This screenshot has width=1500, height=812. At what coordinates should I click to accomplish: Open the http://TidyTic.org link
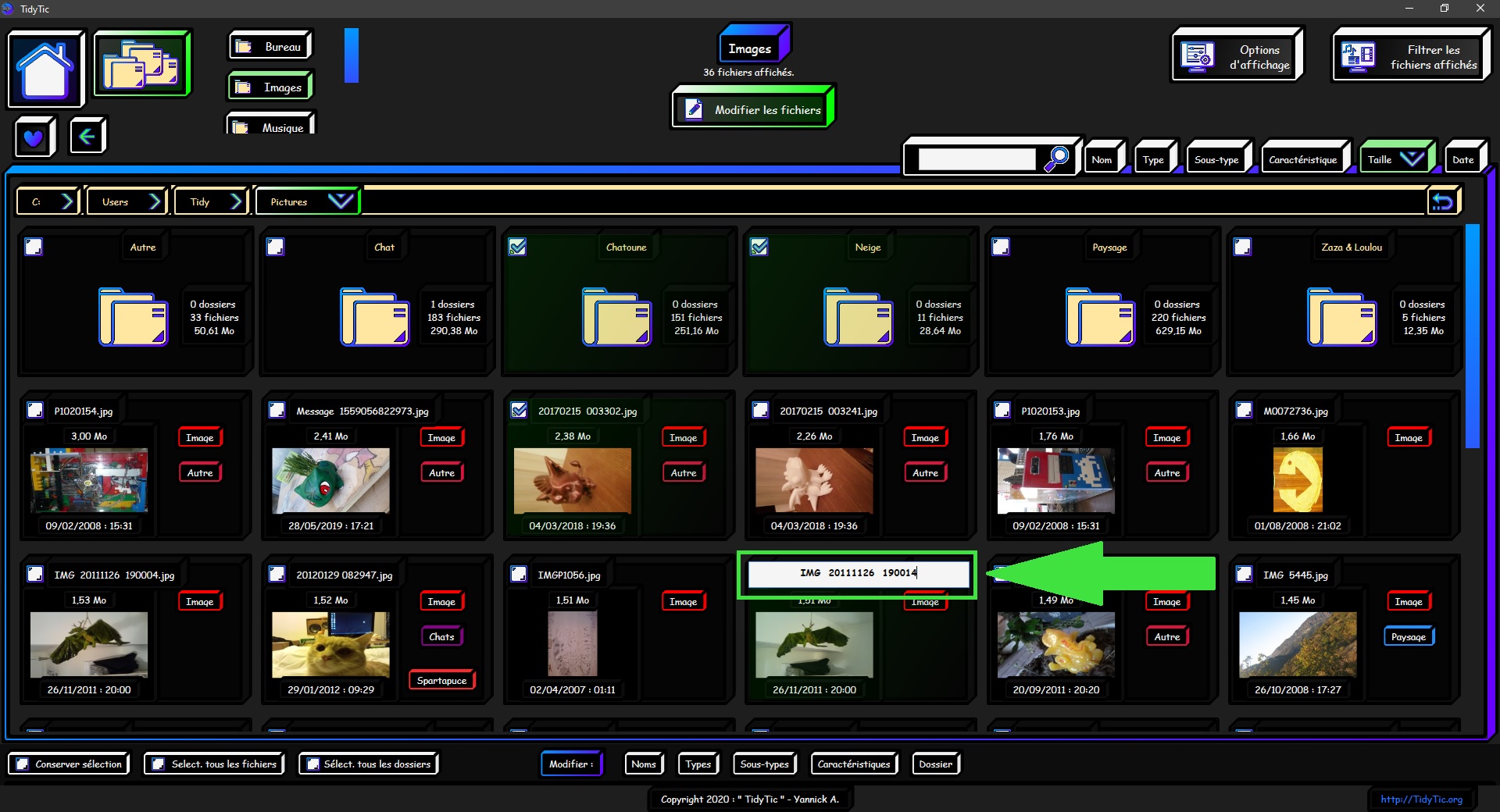click(x=1420, y=799)
